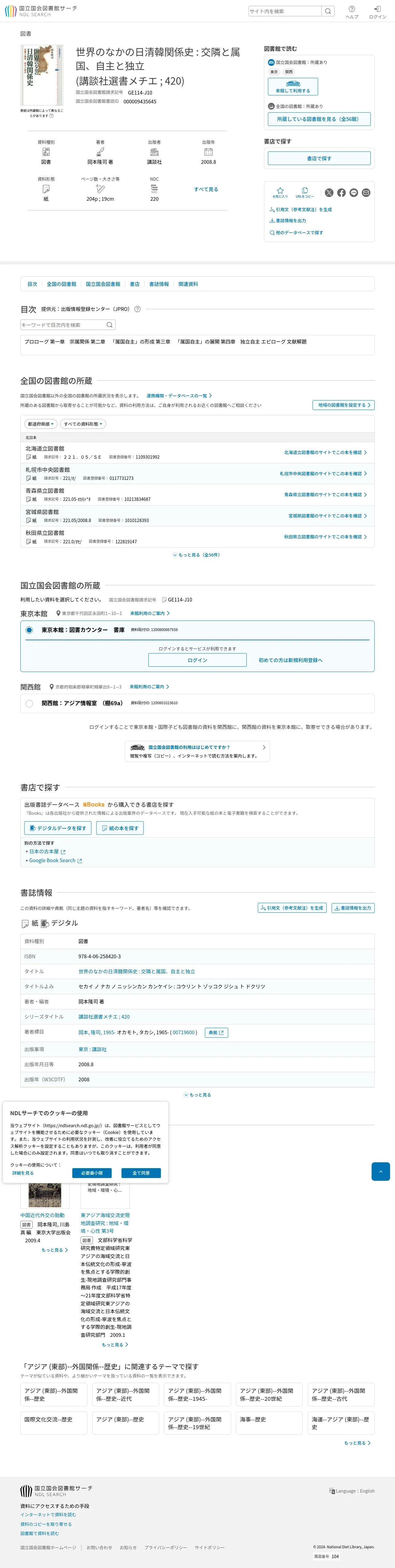Jump to the 関連資料 tab
This screenshot has width=395, height=1568.
pos(188,284)
